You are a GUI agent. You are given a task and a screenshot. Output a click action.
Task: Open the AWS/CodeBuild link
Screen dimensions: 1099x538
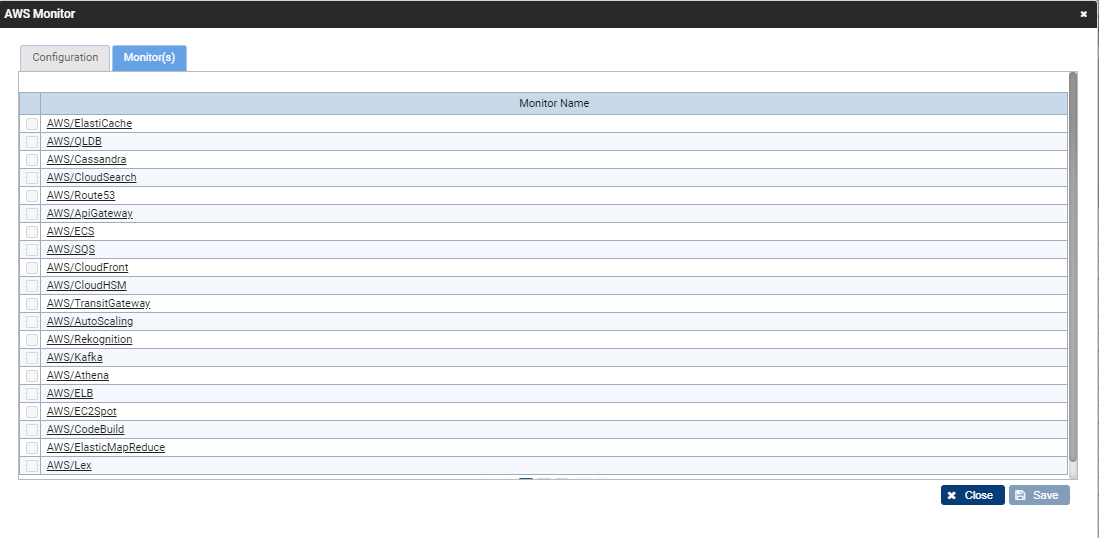coord(86,429)
